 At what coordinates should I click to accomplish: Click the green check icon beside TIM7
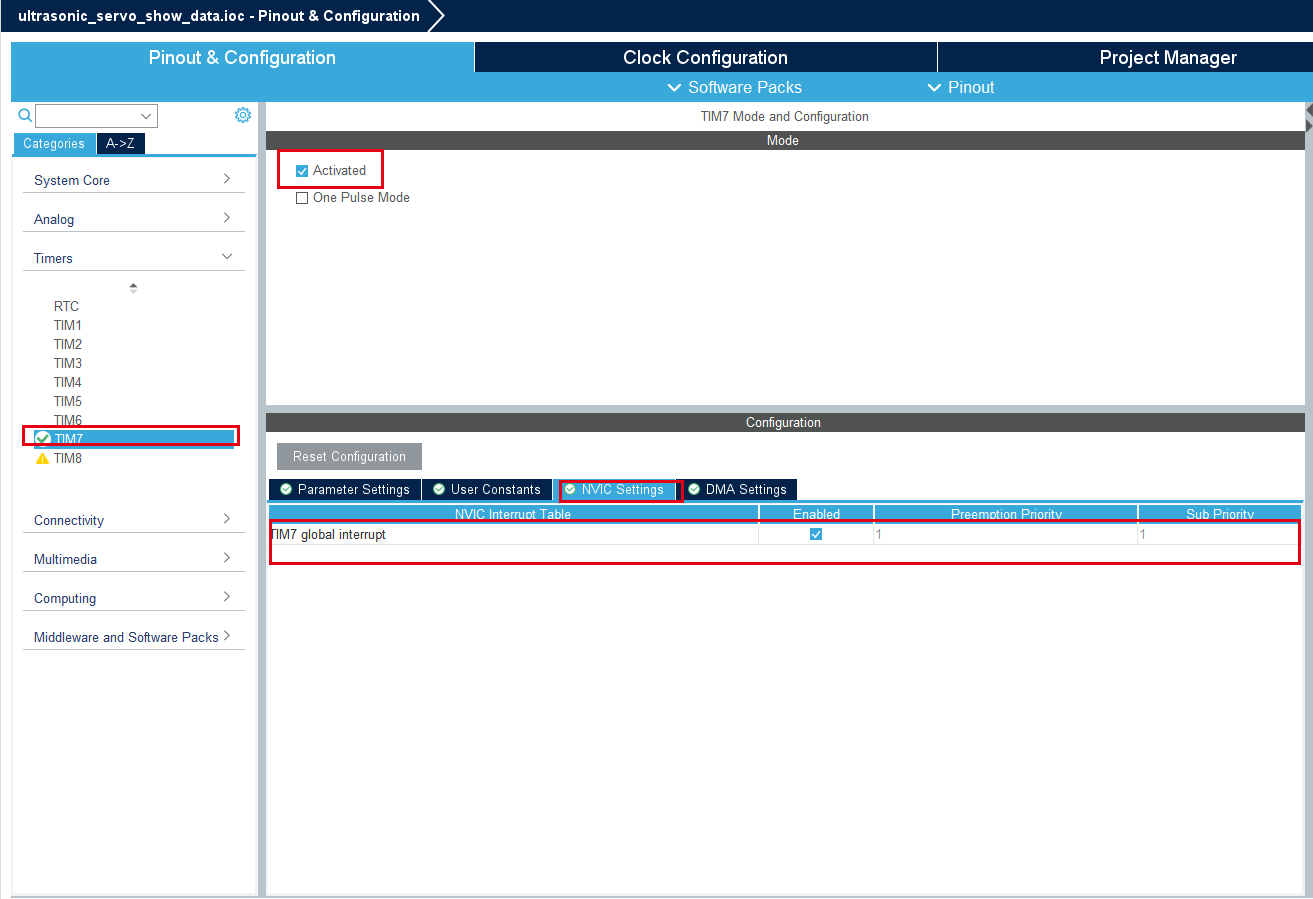pos(42,438)
